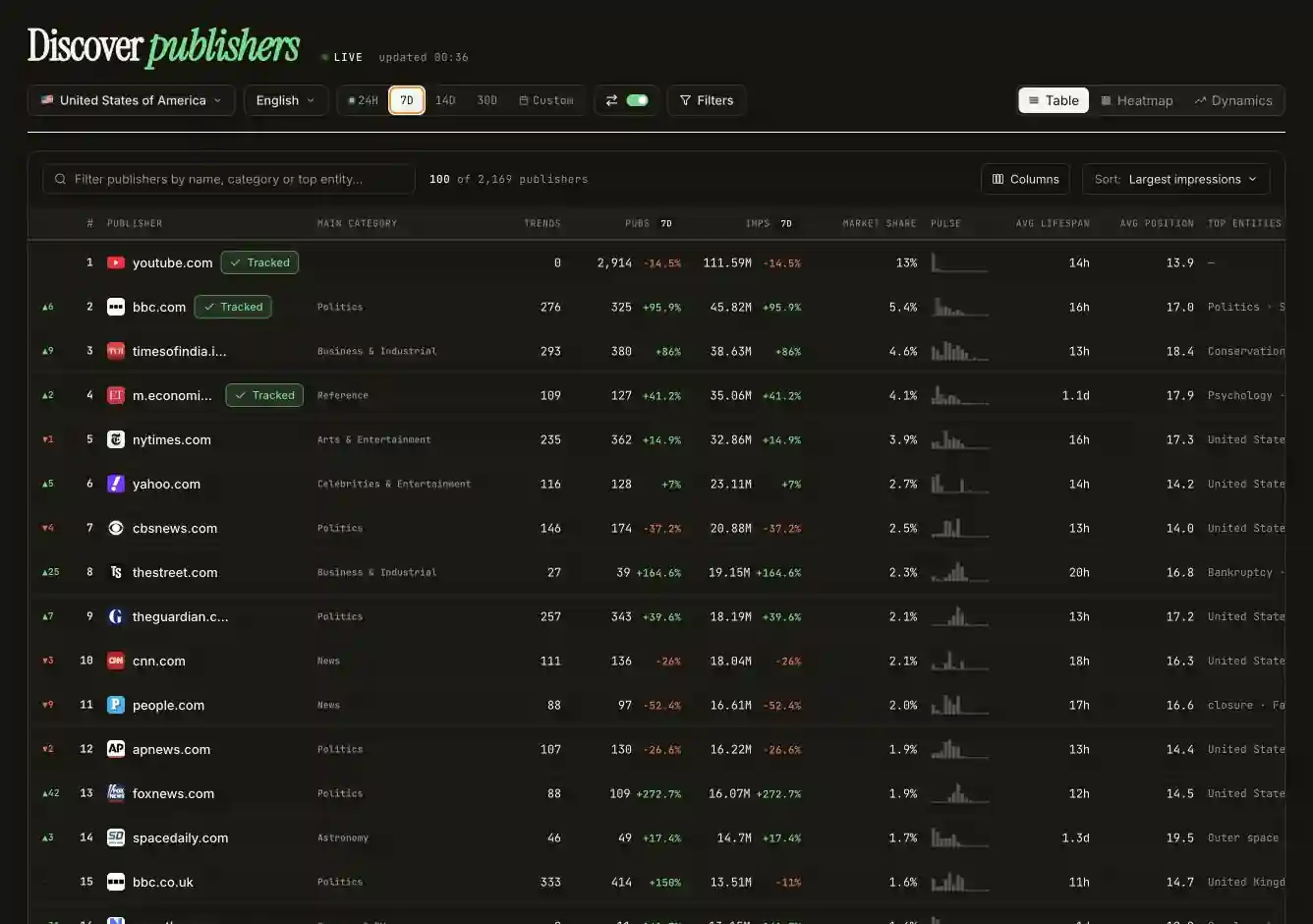Viewport: 1313px width, 924px height.
Task: Sort by the IMPS 7D column header
Action: click(769, 223)
